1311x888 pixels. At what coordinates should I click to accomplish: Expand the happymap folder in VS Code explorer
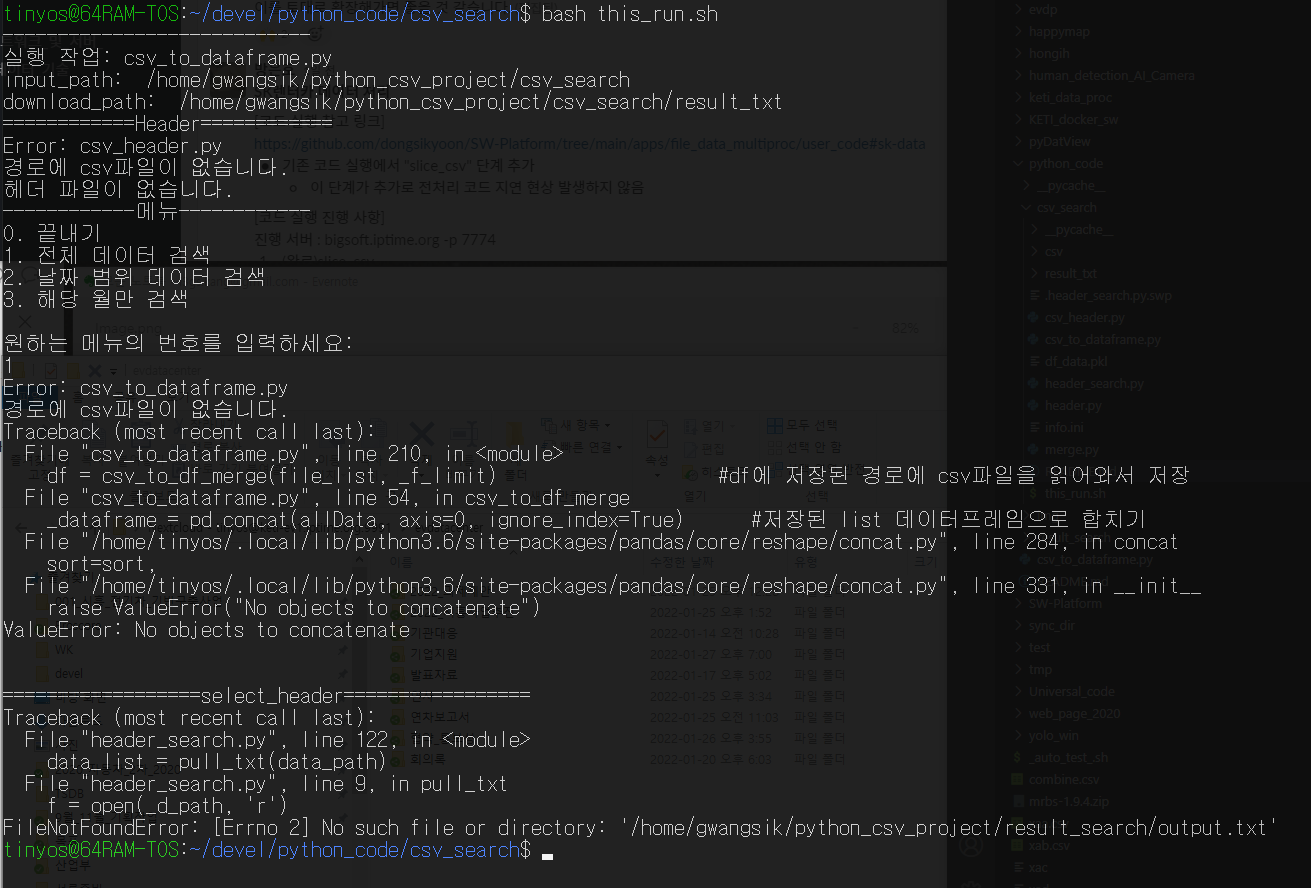(1019, 31)
